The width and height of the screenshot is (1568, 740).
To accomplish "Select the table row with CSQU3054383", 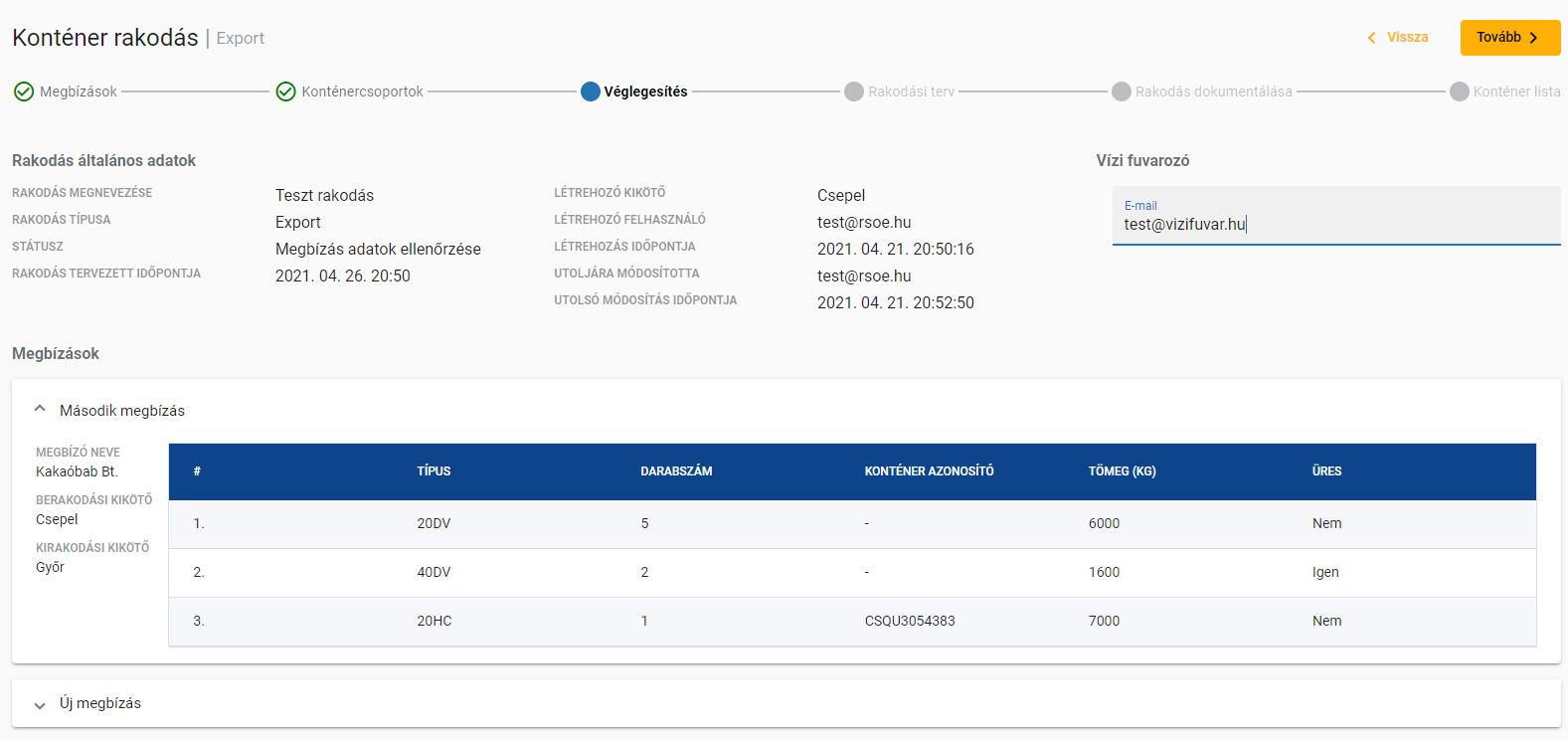I will [909, 621].
